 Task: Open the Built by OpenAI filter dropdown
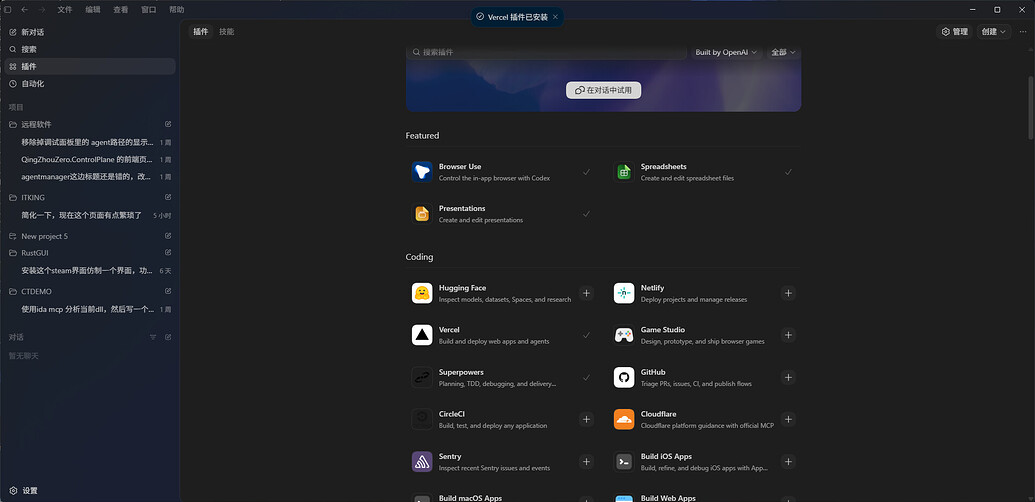pos(726,52)
